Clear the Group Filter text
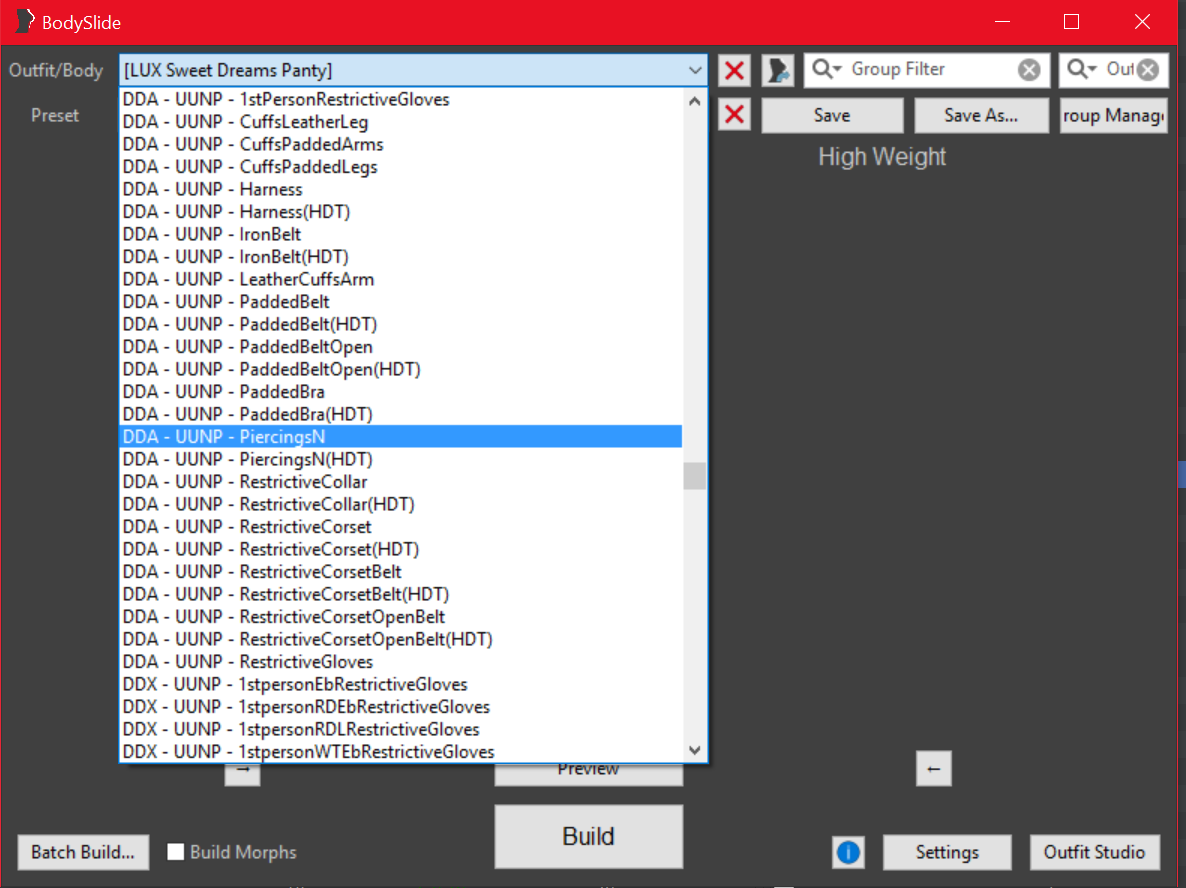This screenshot has width=1186, height=888. click(x=1029, y=70)
